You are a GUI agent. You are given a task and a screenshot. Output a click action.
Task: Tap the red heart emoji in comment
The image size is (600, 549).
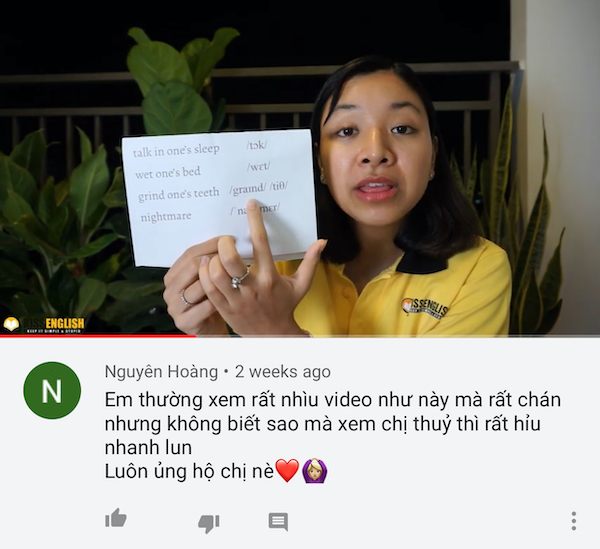(x=287, y=471)
